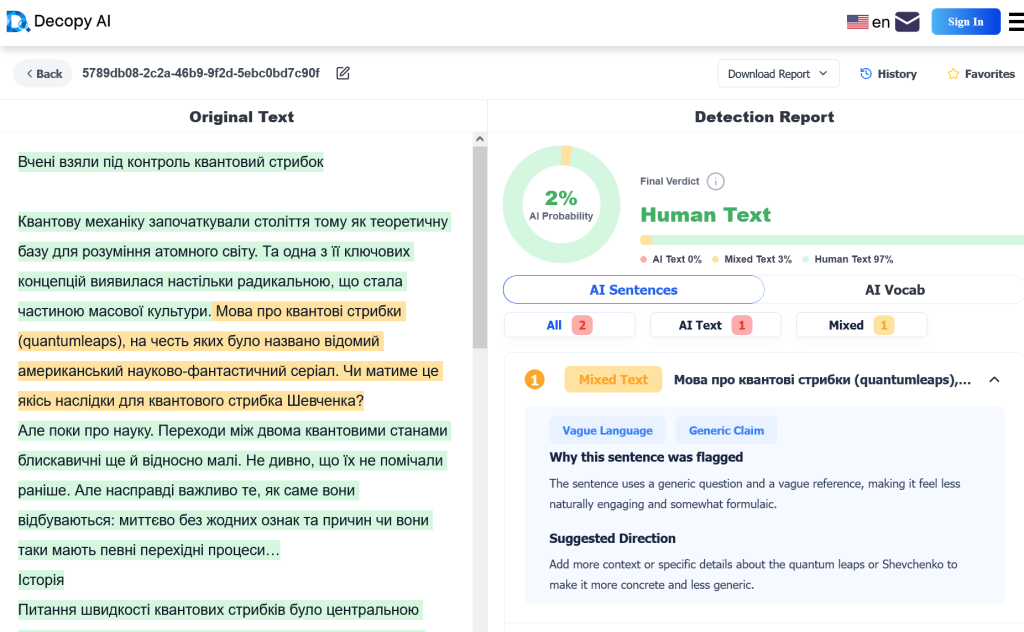The width and height of the screenshot is (1024, 632).
Task: Click the History clock icon
Action: tap(866, 74)
